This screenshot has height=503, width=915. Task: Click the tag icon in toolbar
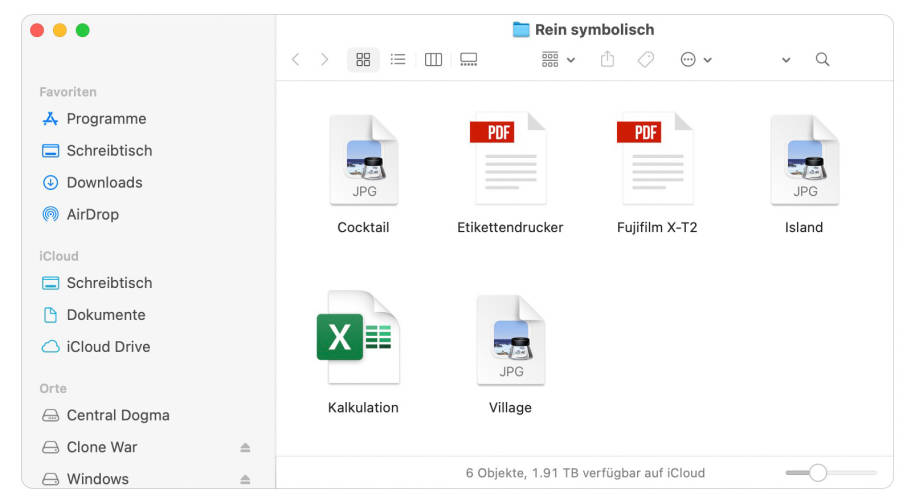[646, 60]
